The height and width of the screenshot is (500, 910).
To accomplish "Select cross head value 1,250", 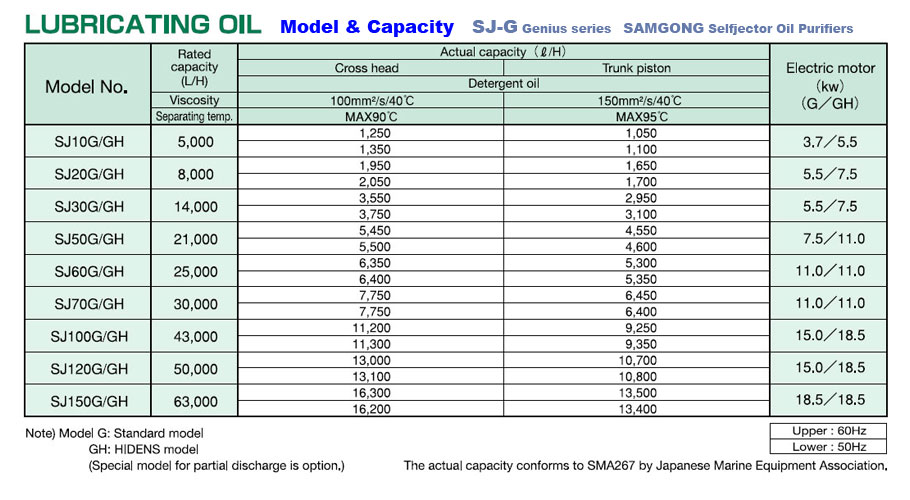I will point(374,133).
